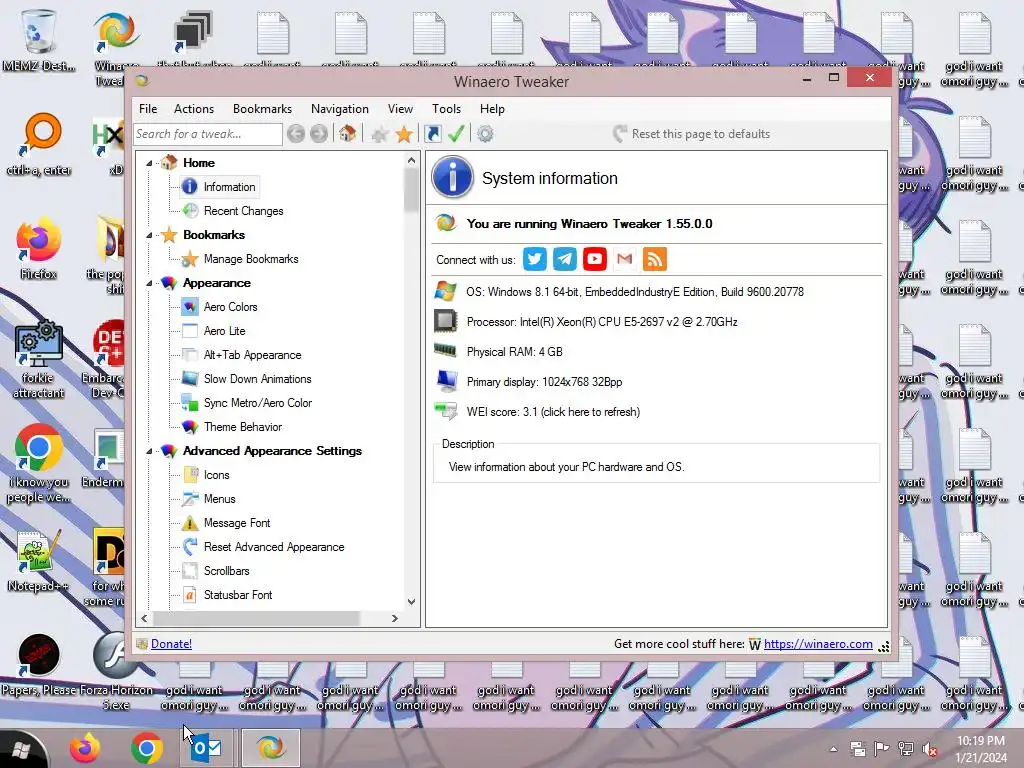
Task: Refresh the WEI score line
Action: [553, 412]
